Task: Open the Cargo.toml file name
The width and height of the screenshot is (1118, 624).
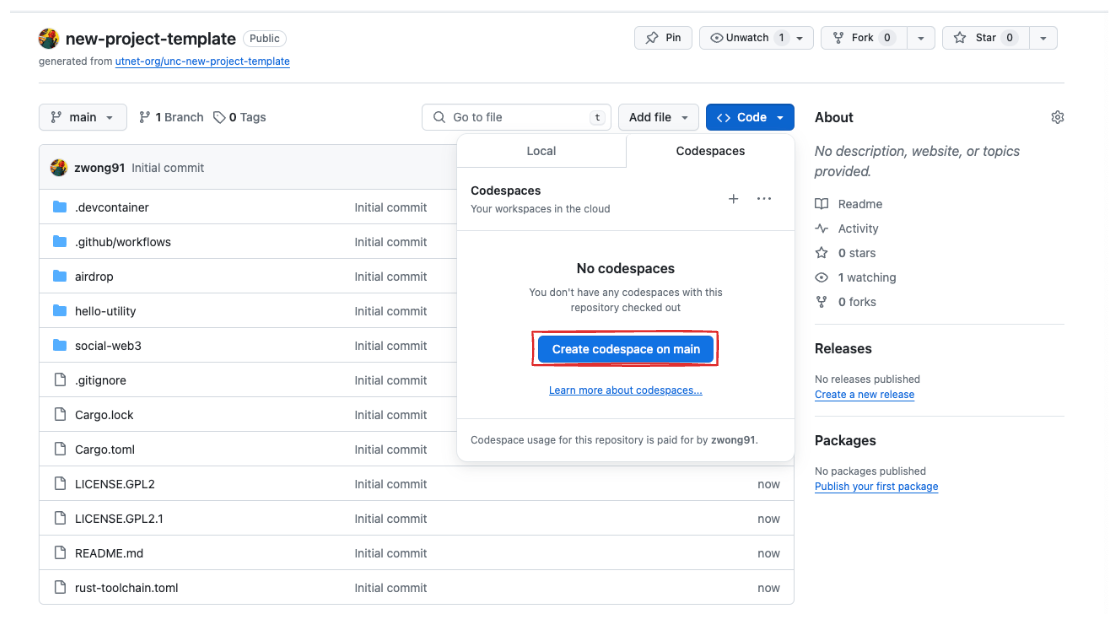Action: [105, 449]
